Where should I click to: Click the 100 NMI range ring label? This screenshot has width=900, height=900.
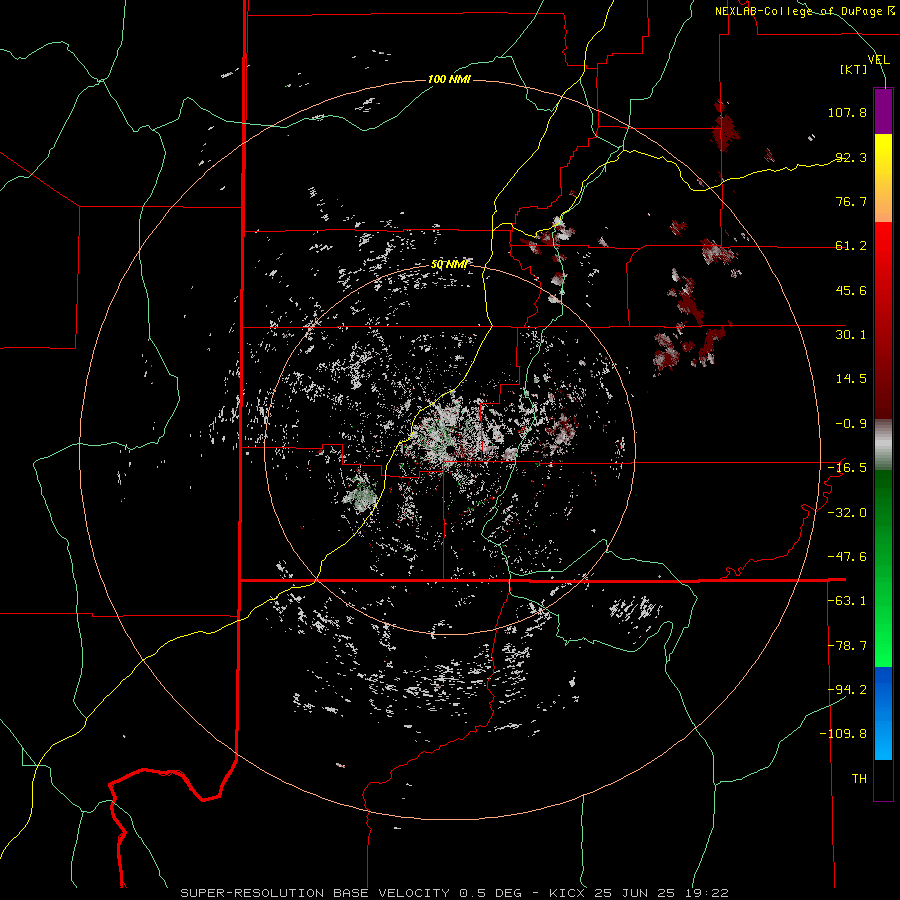(x=449, y=79)
